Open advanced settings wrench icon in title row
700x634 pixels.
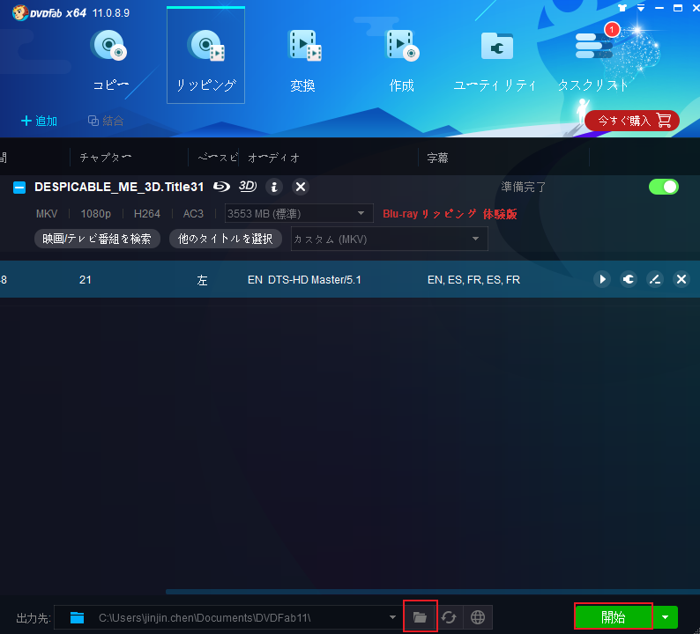(x=629, y=279)
